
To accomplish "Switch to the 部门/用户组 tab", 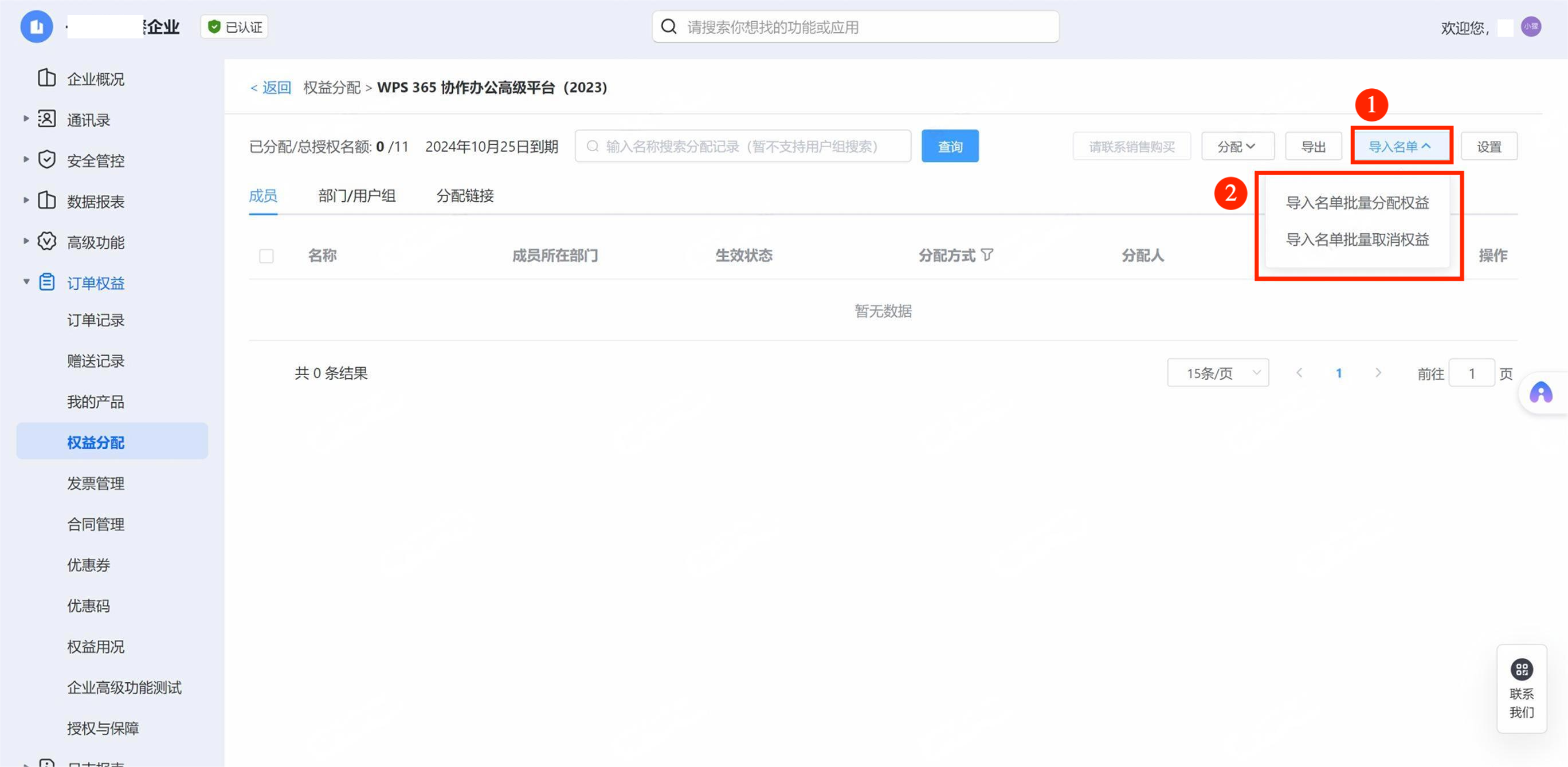I will 356,196.
